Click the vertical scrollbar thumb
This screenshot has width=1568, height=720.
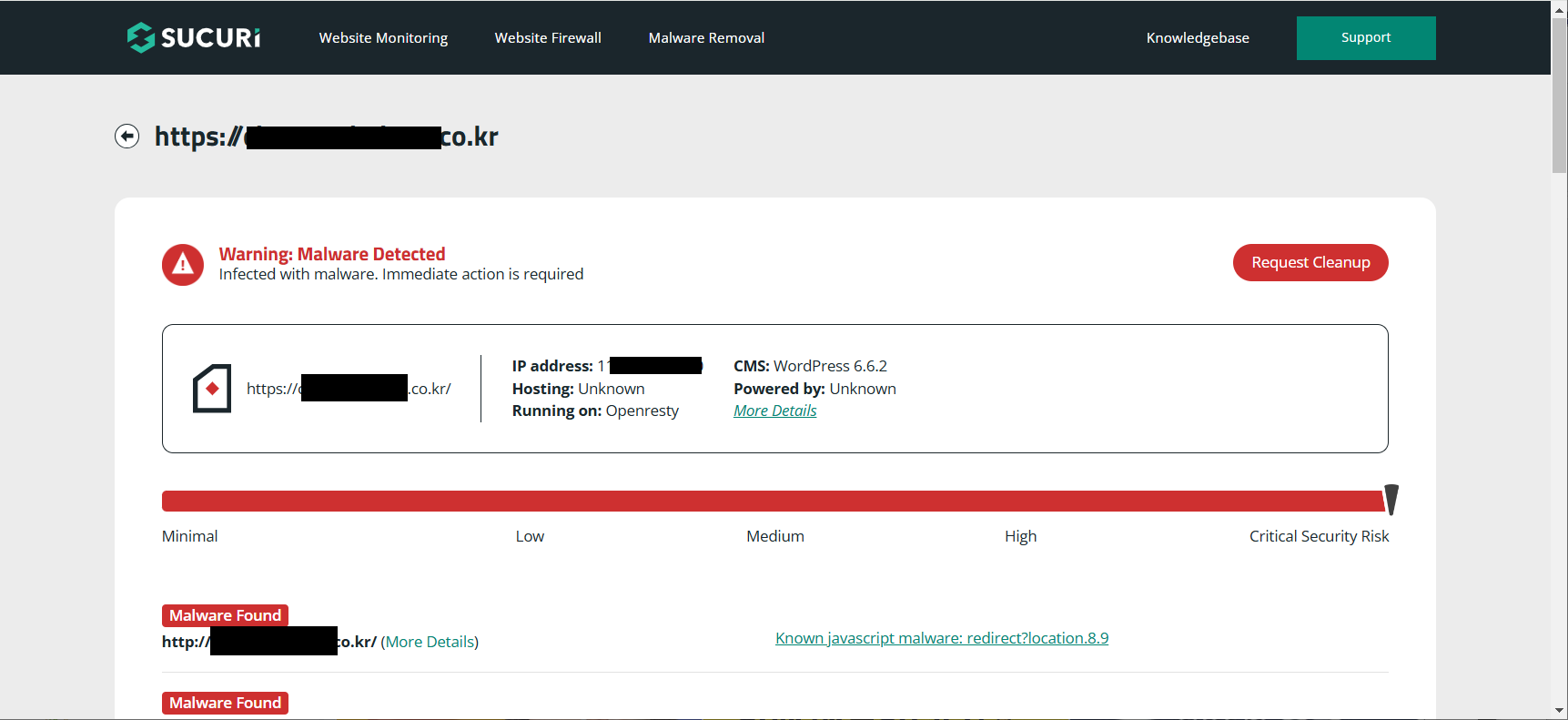1559,96
